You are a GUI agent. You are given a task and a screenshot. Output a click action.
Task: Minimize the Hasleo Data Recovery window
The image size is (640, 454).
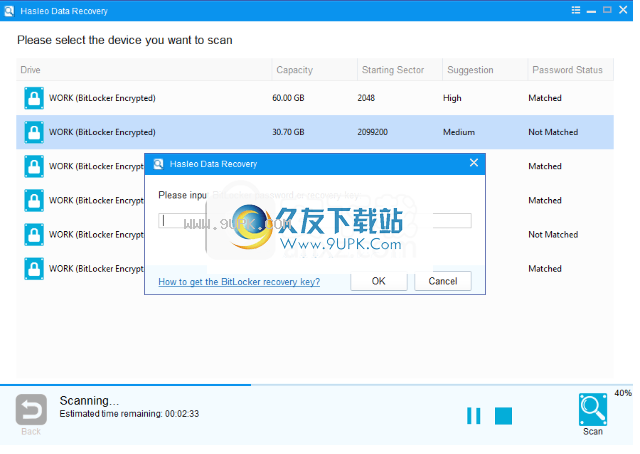pyautogui.click(x=591, y=11)
